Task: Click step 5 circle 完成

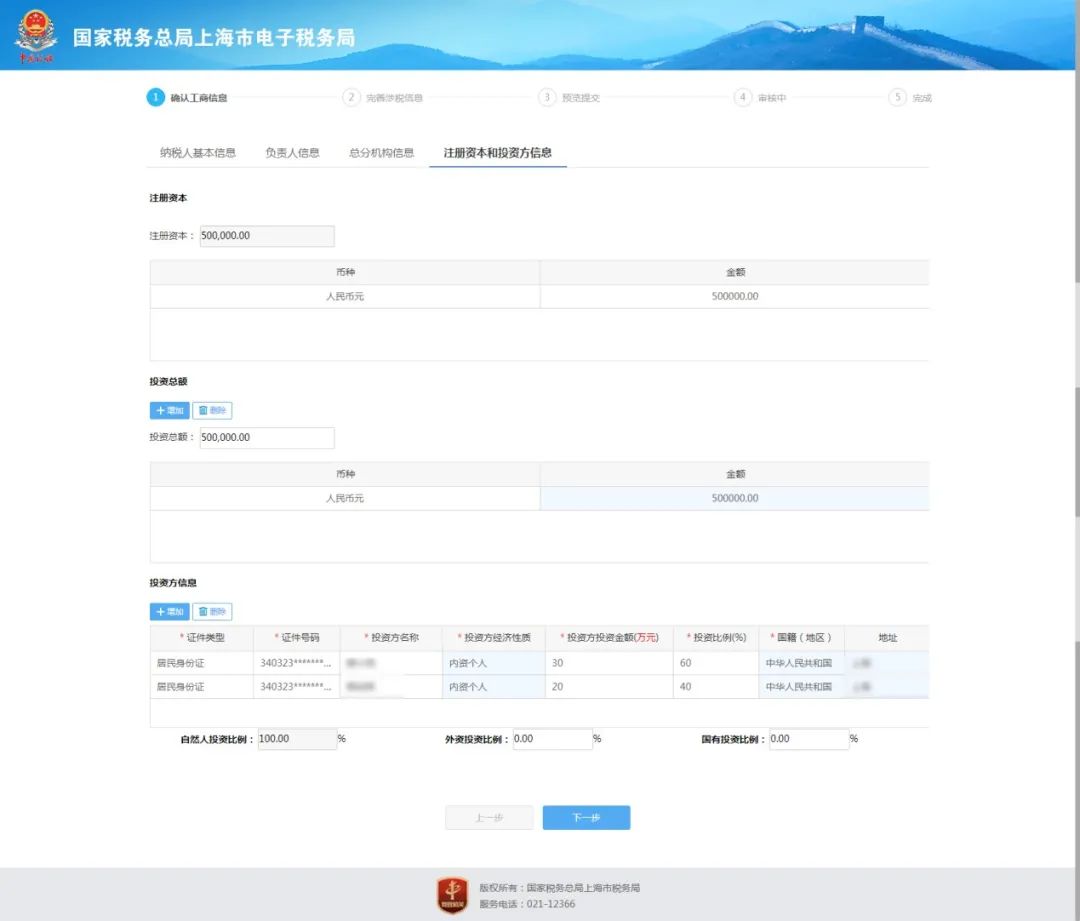Action: pos(897,98)
